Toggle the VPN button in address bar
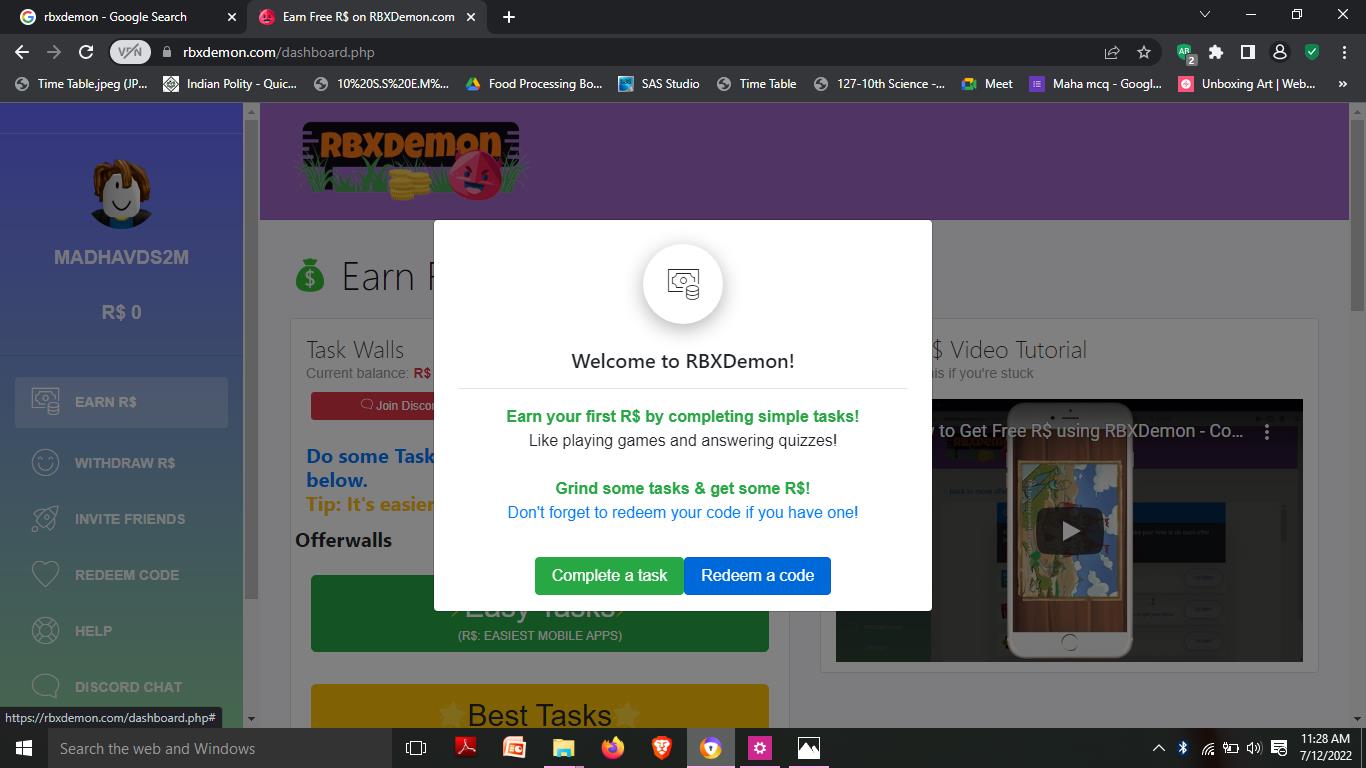 (x=130, y=52)
